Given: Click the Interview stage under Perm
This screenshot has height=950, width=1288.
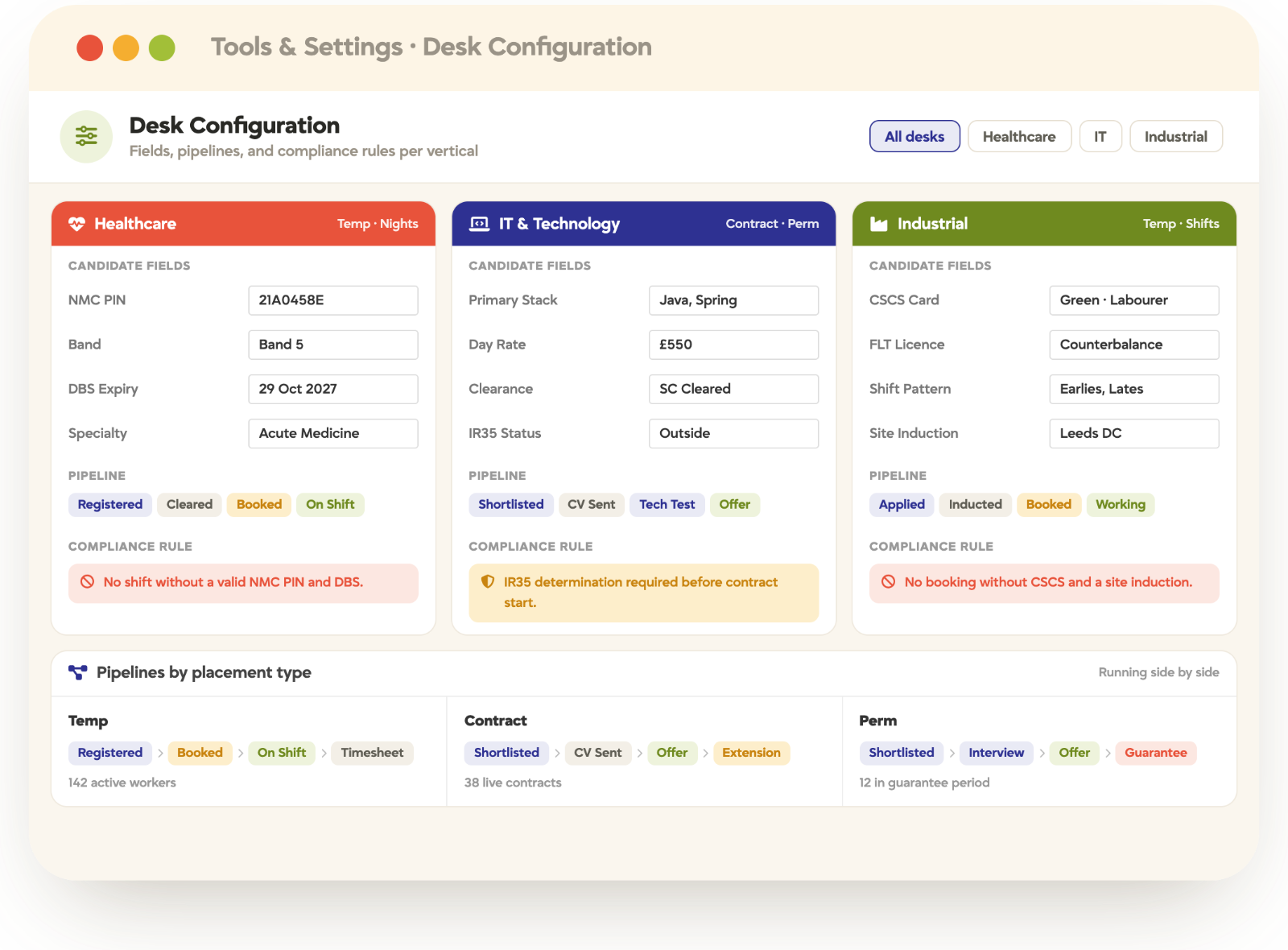Looking at the screenshot, I should pyautogui.click(x=997, y=753).
